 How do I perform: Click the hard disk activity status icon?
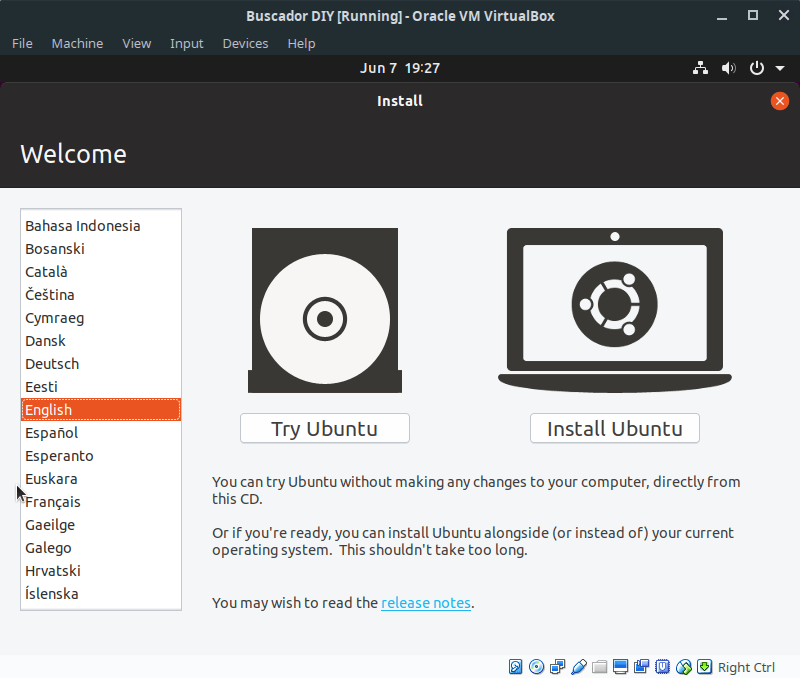[515, 667]
